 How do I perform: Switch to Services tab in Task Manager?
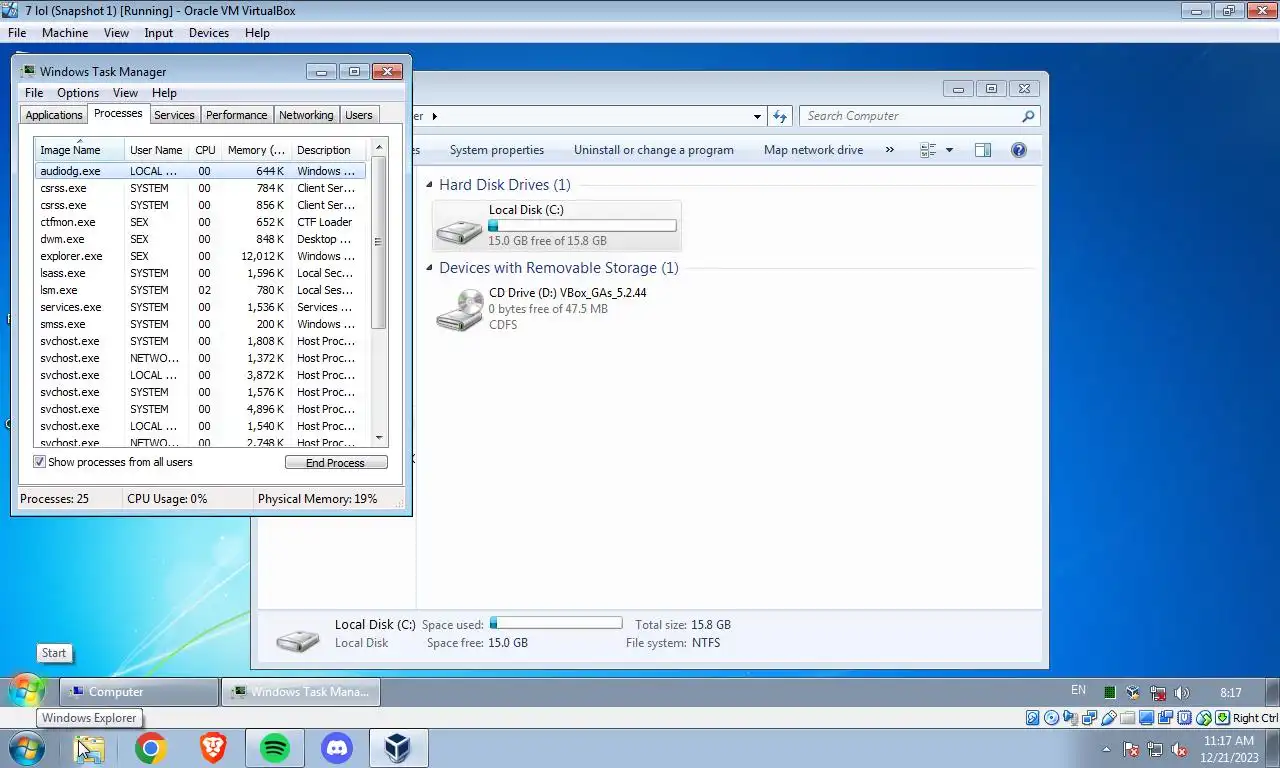pyautogui.click(x=174, y=115)
